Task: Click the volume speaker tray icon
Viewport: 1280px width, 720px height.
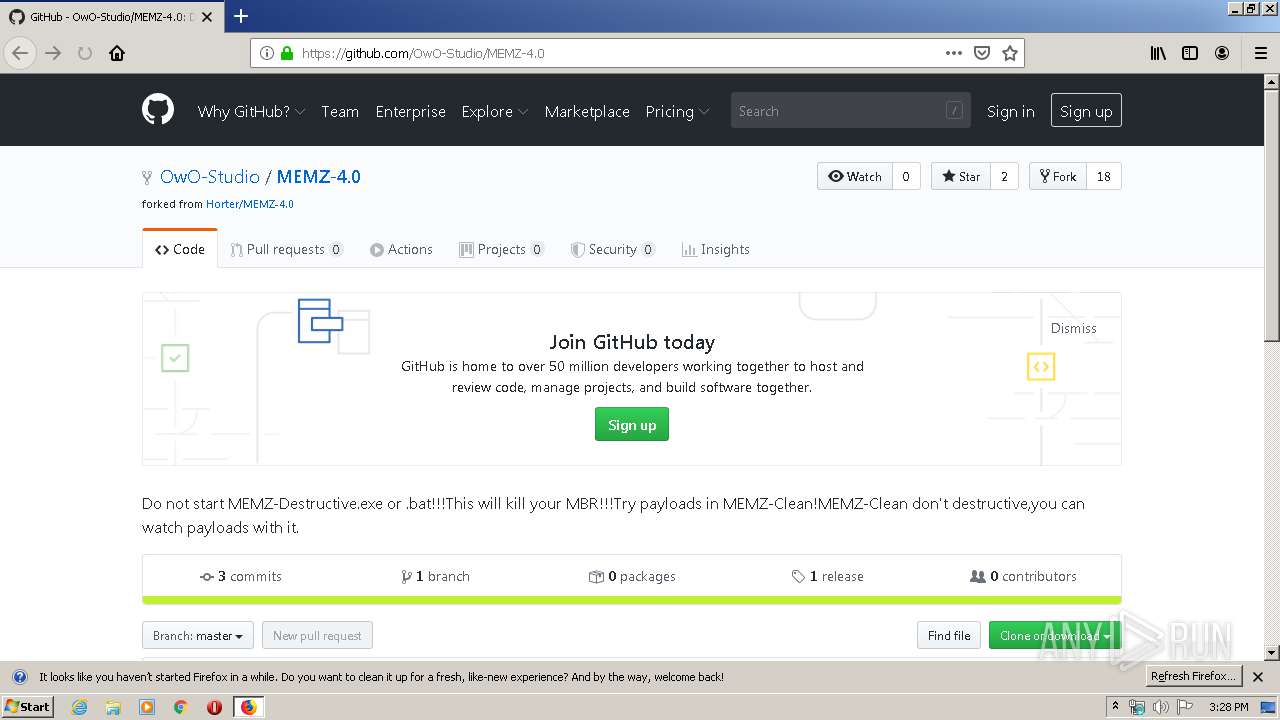Action: (x=1161, y=707)
